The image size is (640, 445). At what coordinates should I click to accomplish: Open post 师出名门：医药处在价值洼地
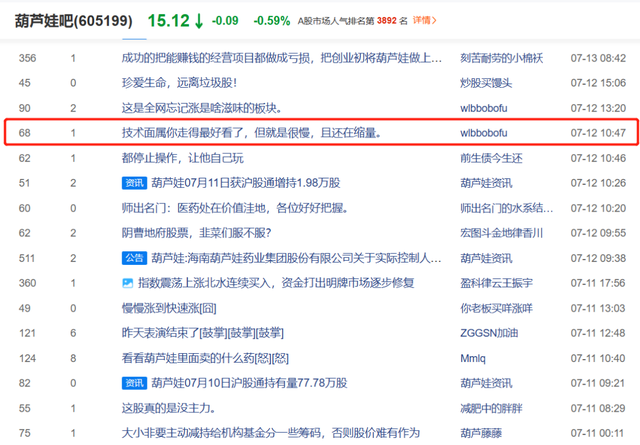click(x=235, y=208)
